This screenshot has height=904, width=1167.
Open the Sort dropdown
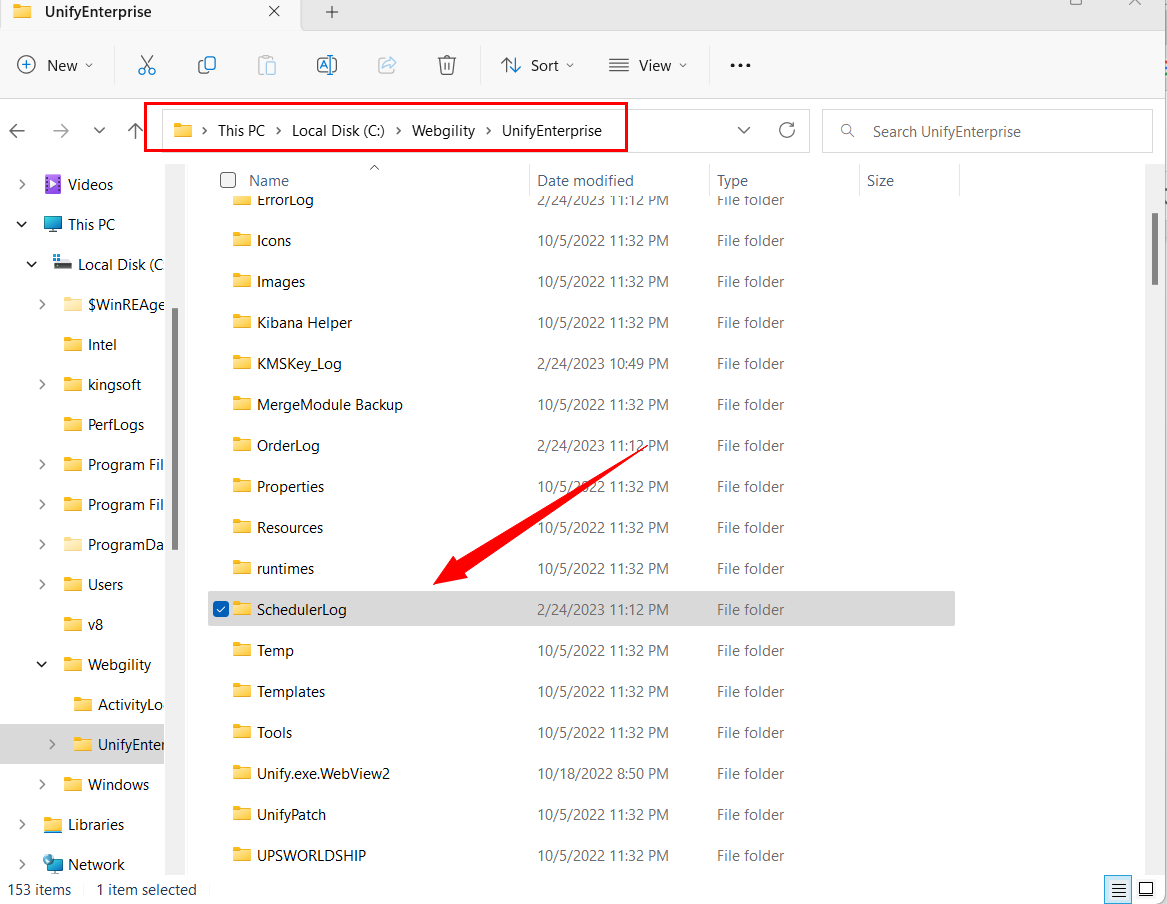tap(537, 65)
